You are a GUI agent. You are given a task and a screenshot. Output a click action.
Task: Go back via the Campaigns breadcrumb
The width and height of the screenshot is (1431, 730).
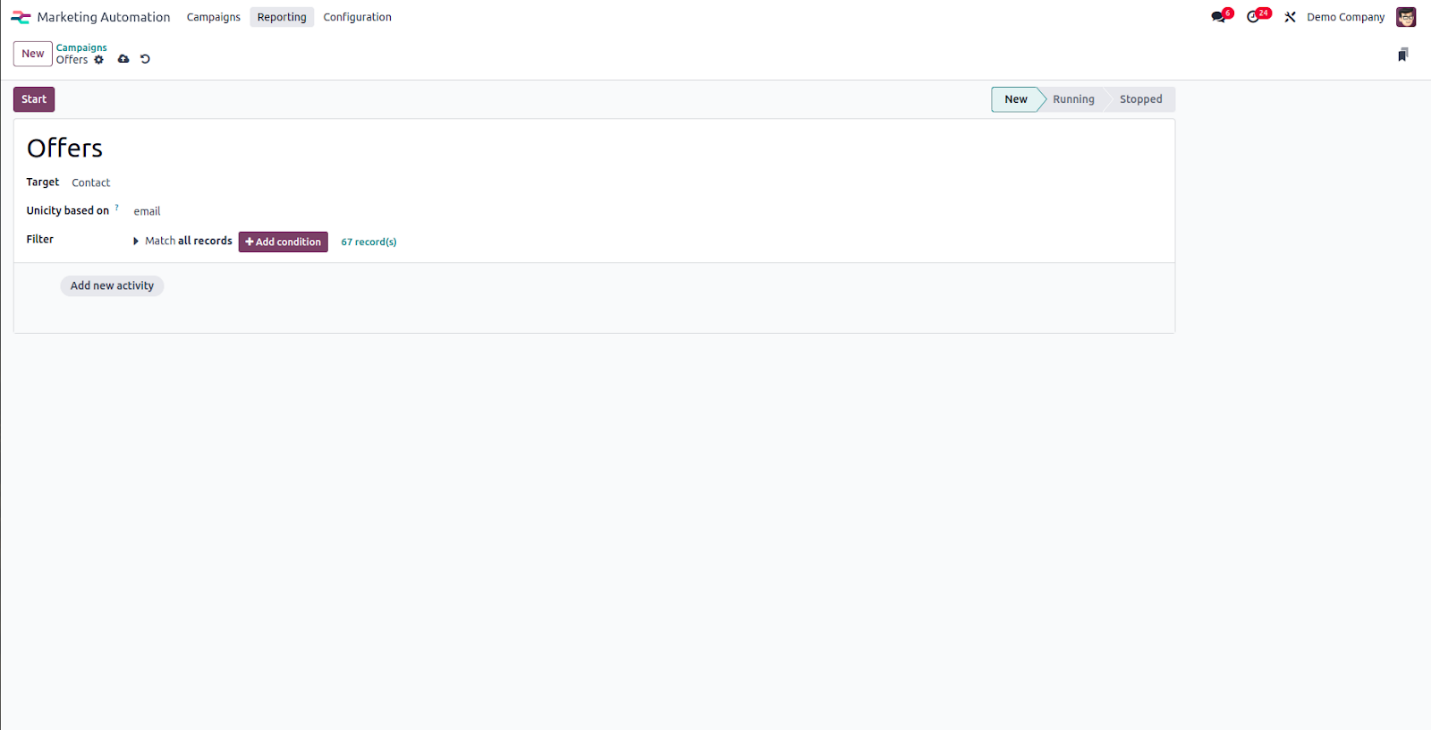81,48
